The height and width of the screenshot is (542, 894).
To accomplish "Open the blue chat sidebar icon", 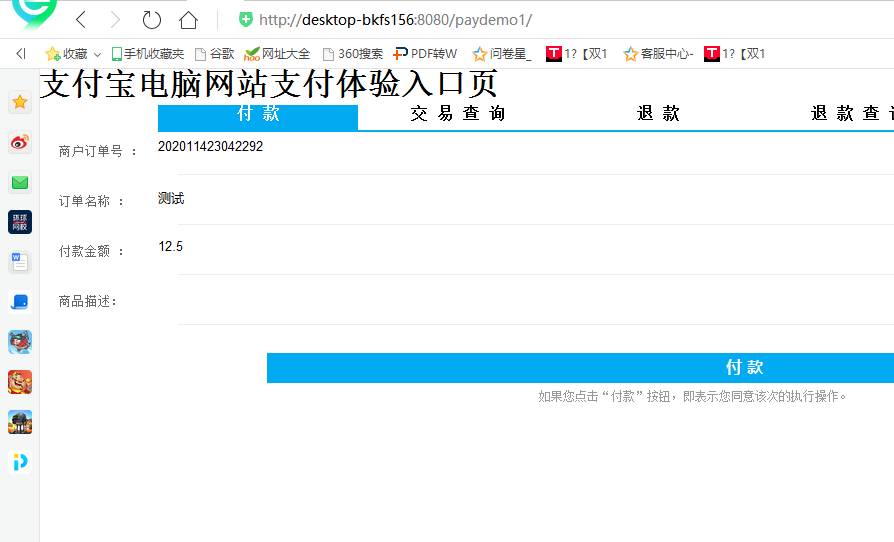I will coord(20,302).
